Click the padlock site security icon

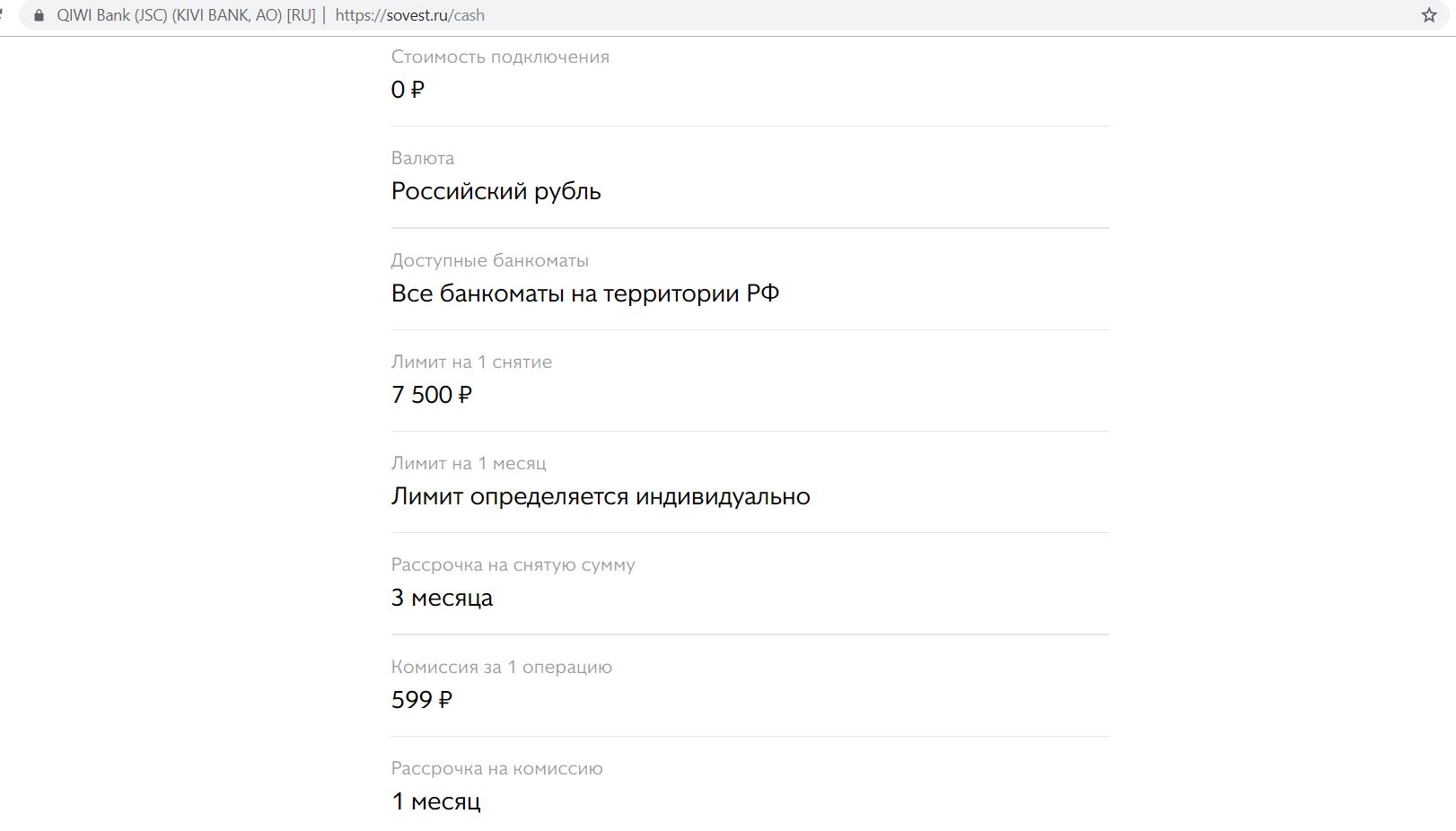pyautogui.click(x=39, y=15)
